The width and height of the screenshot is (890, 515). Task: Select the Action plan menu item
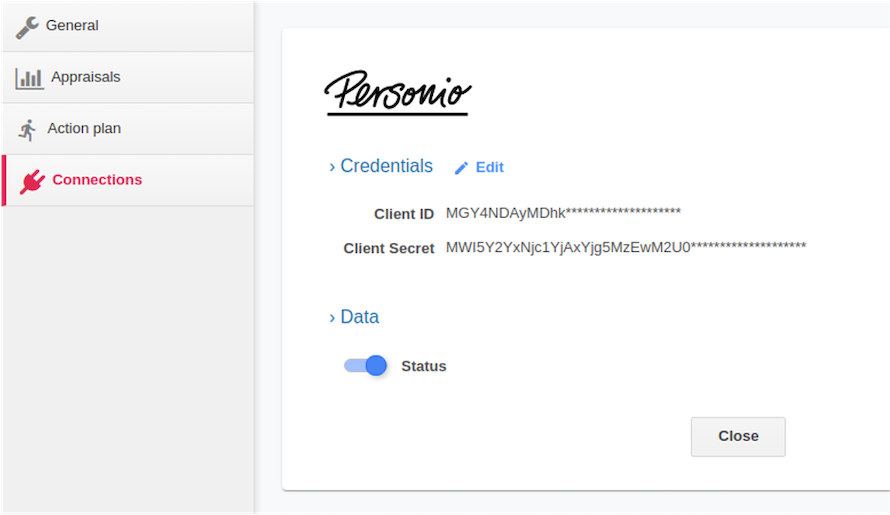click(128, 129)
